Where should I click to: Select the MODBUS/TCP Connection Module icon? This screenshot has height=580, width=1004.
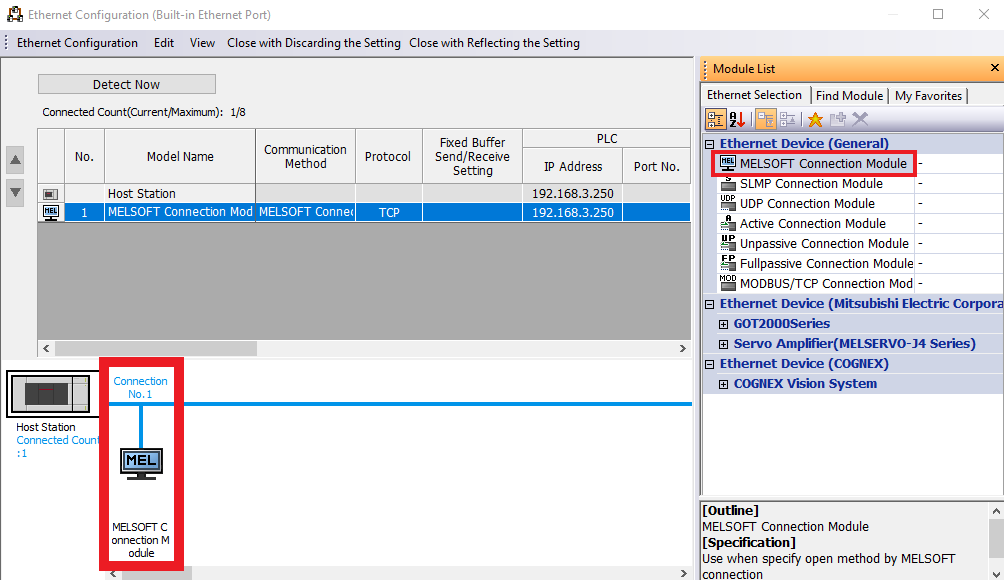coord(728,283)
